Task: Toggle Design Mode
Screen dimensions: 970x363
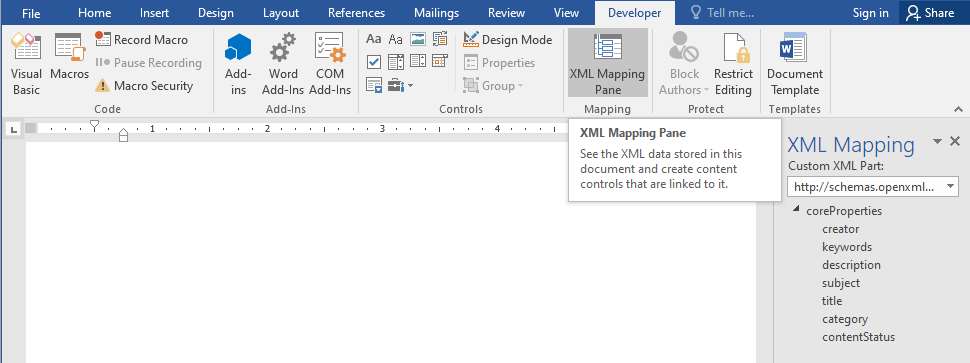Action: coord(507,40)
